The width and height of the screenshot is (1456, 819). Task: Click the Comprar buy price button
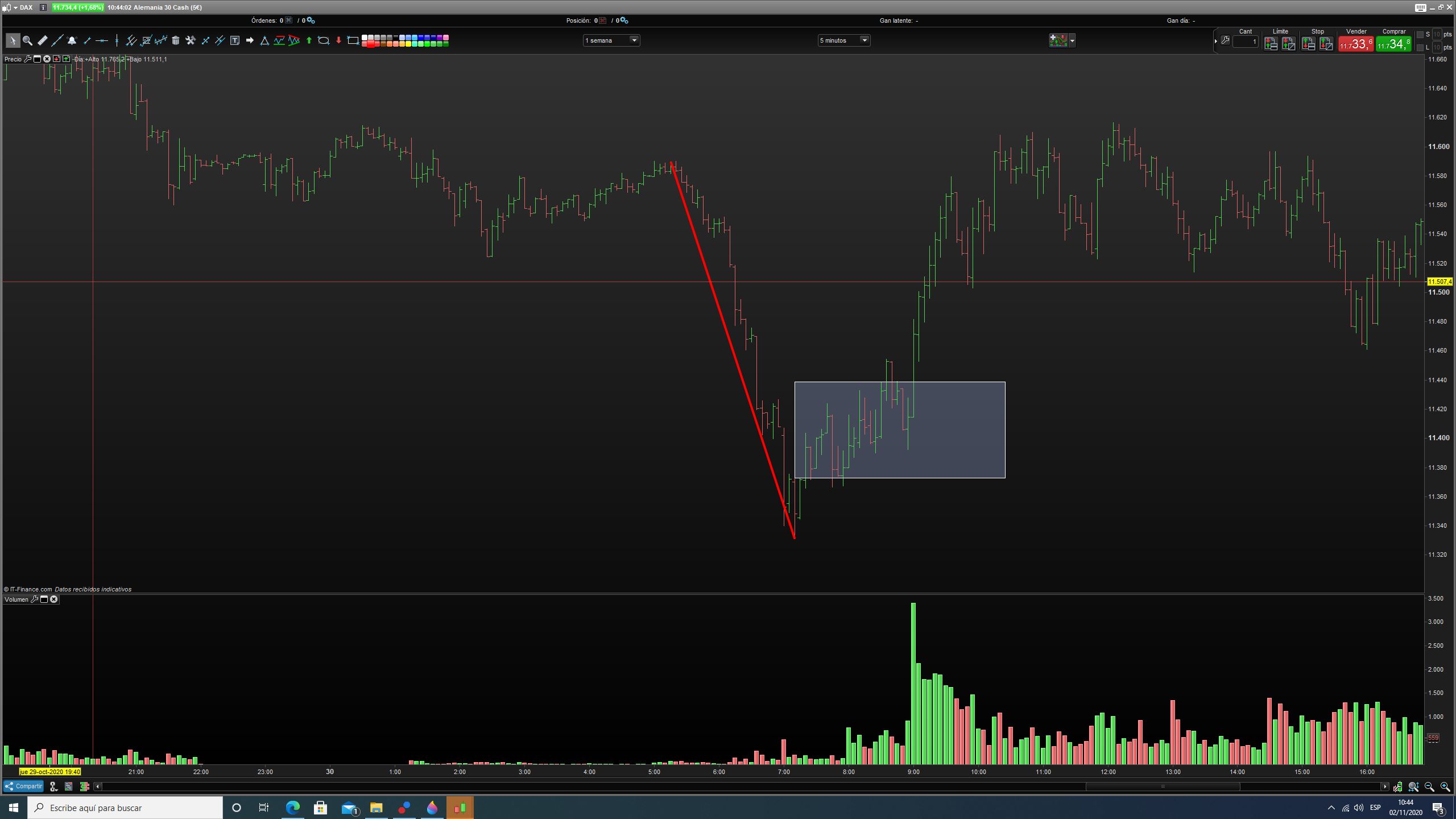(1393, 44)
